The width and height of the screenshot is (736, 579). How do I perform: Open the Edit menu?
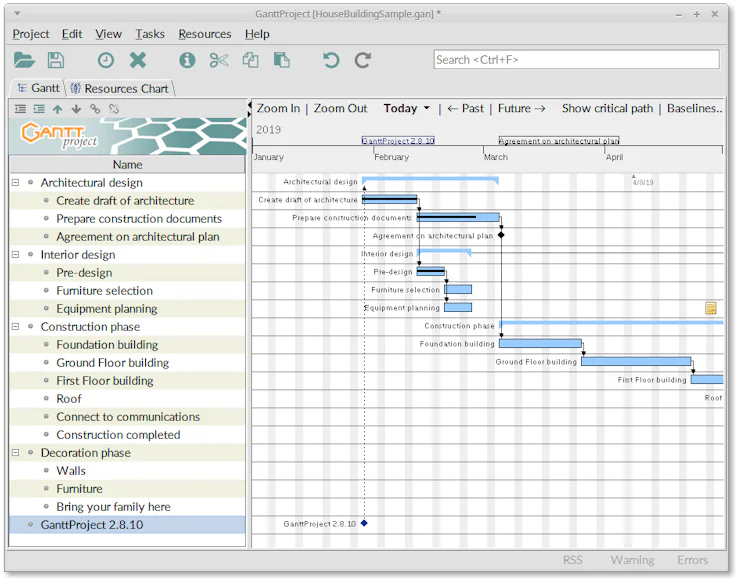[x=72, y=34]
